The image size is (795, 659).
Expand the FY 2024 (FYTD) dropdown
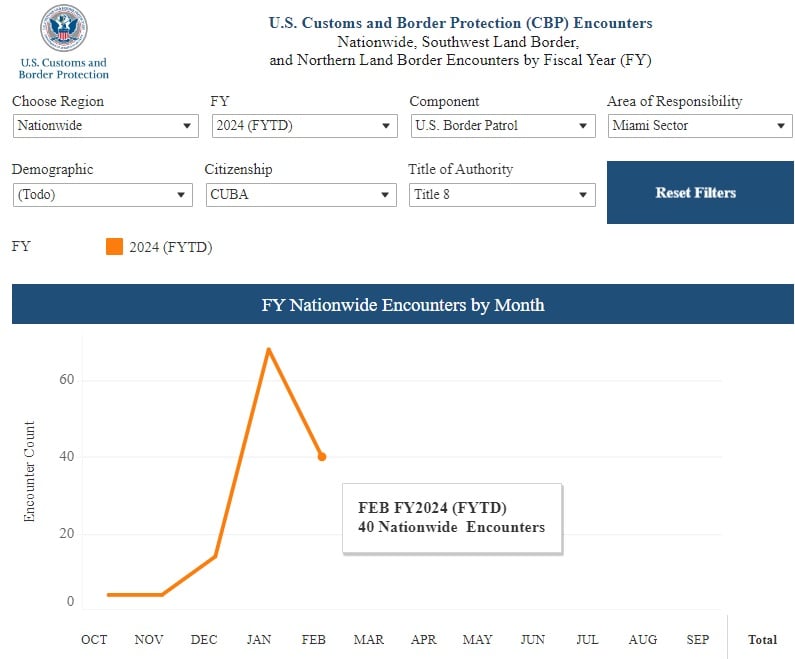click(x=304, y=126)
